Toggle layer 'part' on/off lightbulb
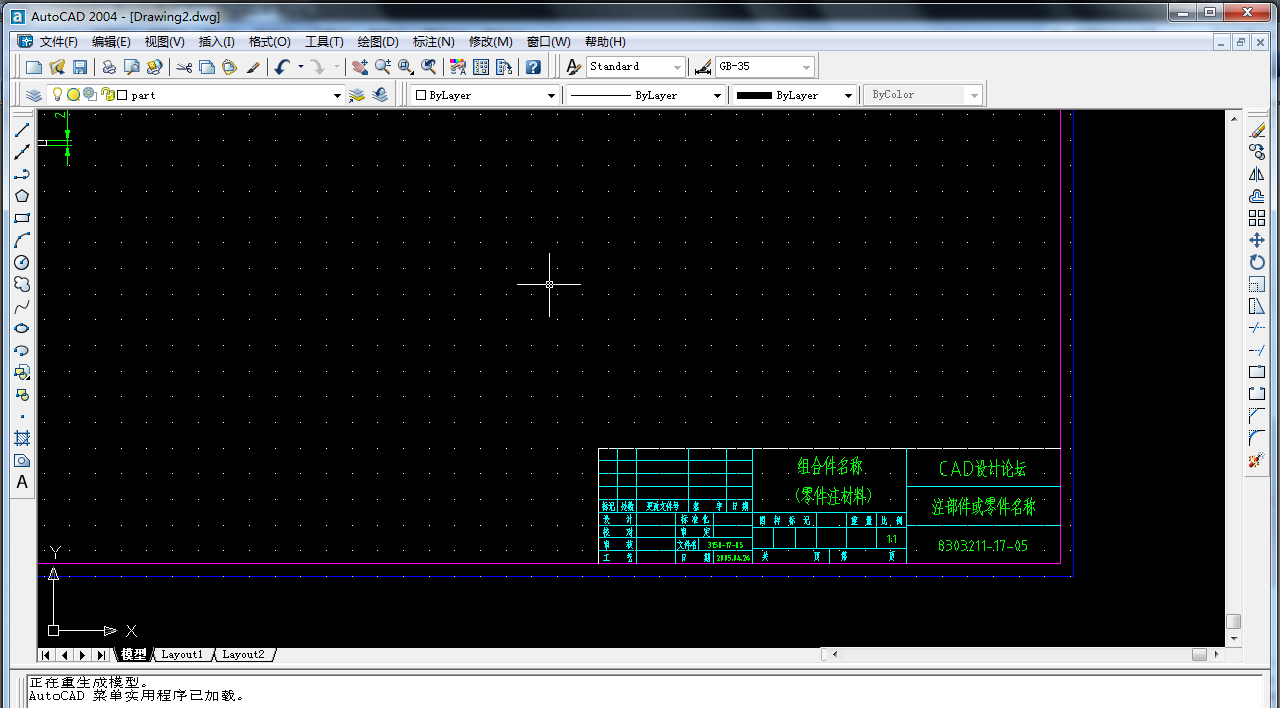Screen dimensions: 1280x708 (x=57, y=95)
